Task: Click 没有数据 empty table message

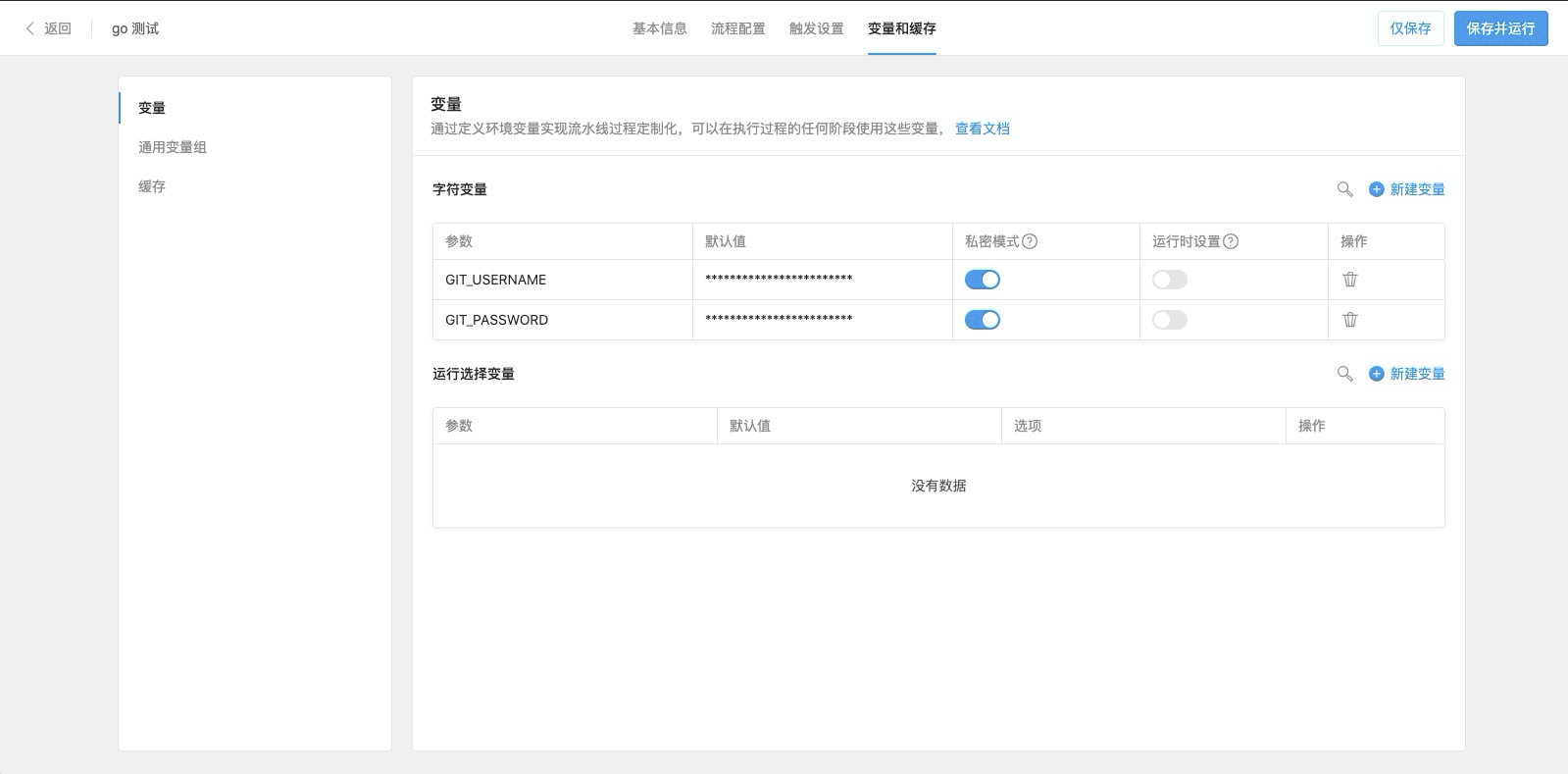Action: [938, 486]
